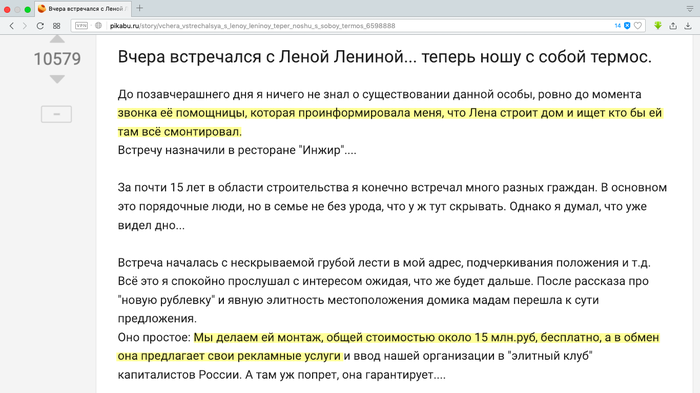Click the rating number 10579
The height and width of the screenshot is (393, 700).
coord(57,59)
